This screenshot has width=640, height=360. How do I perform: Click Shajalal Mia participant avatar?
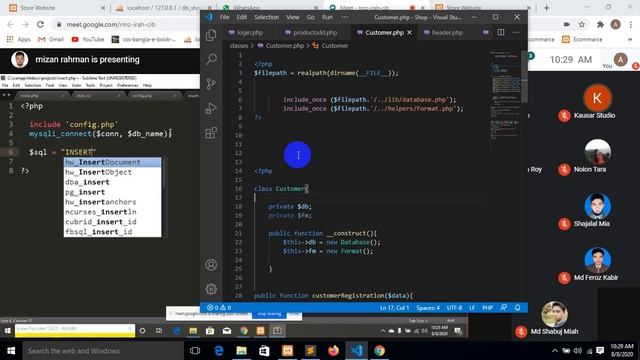click(598, 206)
